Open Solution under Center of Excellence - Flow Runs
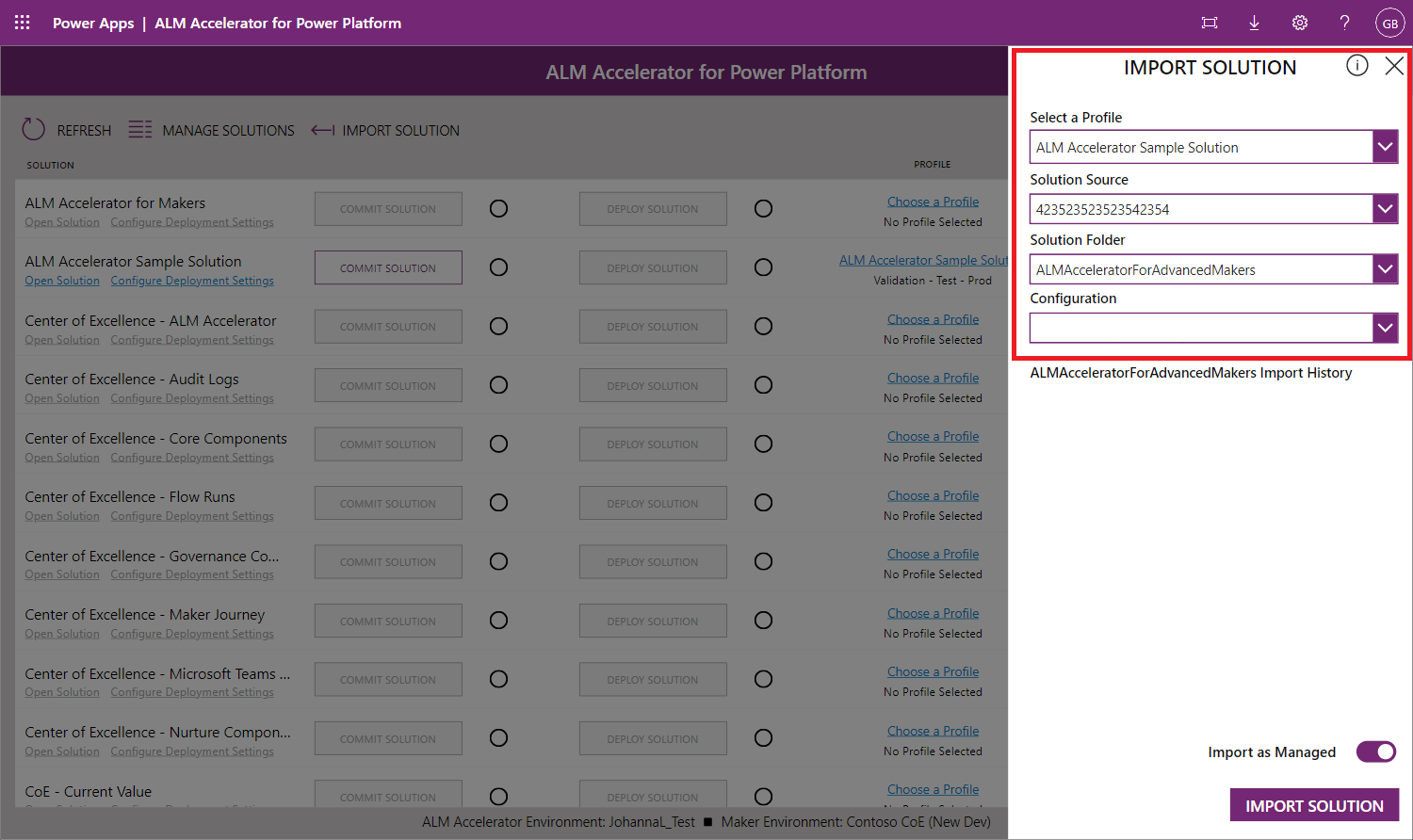Screen dimensions: 1413x840 tap(62, 515)
